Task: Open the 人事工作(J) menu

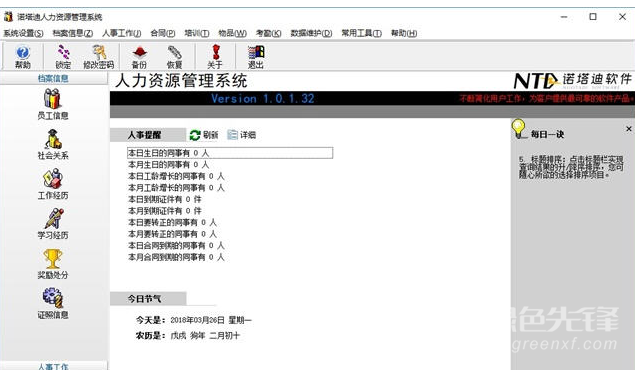Action: [x=121, y=33]
